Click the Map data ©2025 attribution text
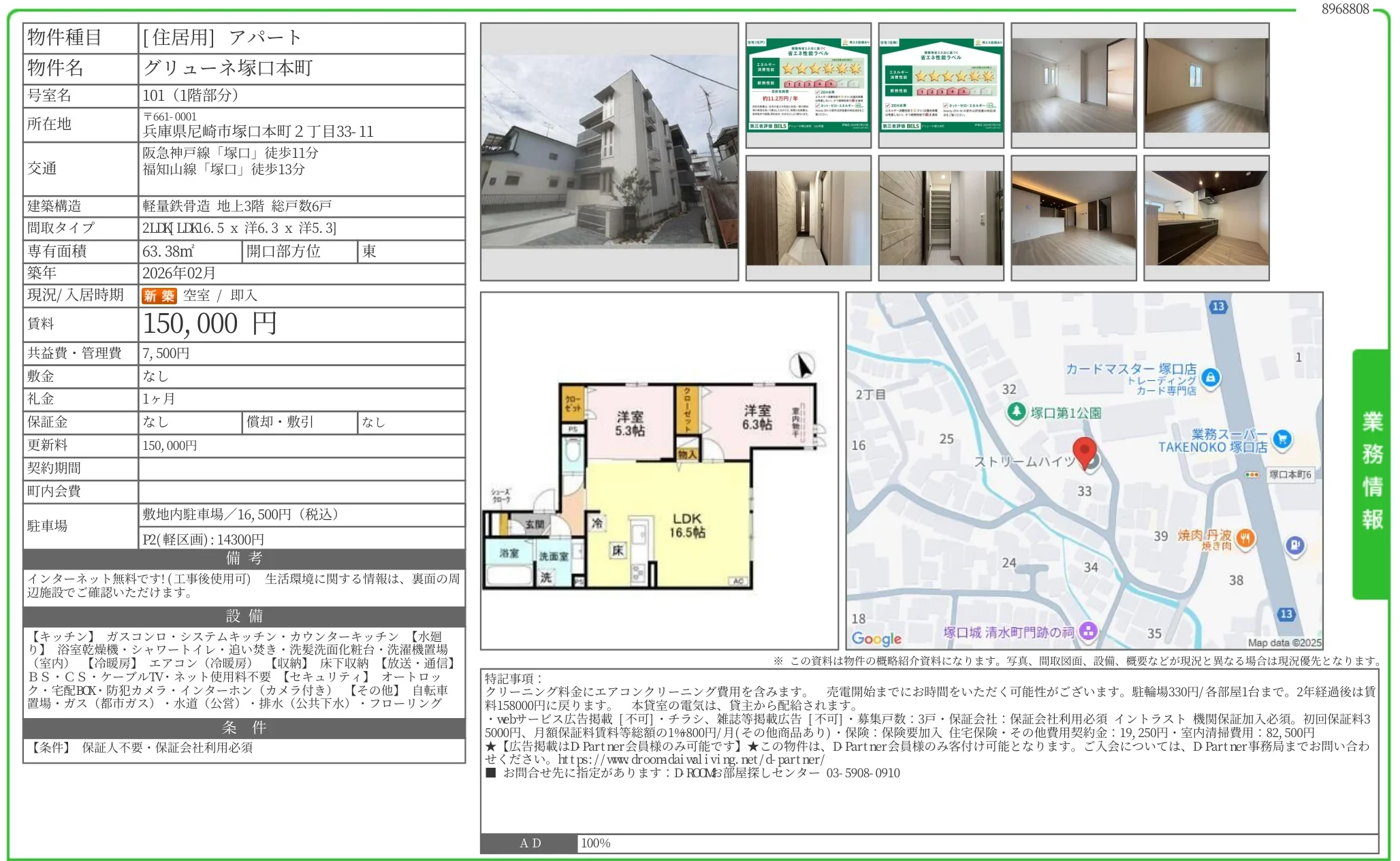 (x=1286, y=641)
